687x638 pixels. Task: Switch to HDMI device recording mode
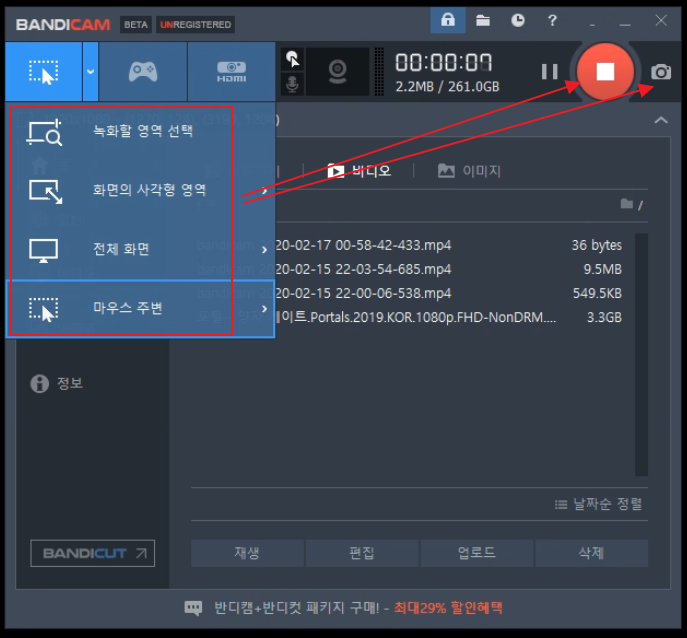coord(231,71)
